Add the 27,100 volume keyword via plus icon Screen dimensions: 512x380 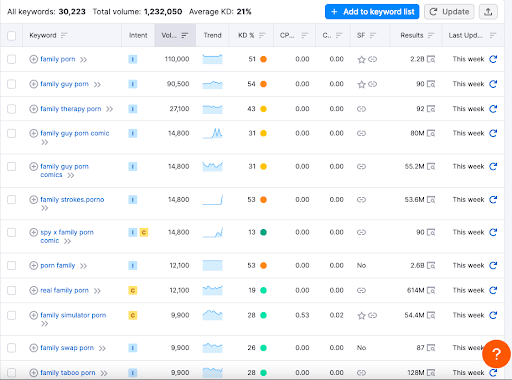click(33, 109)
